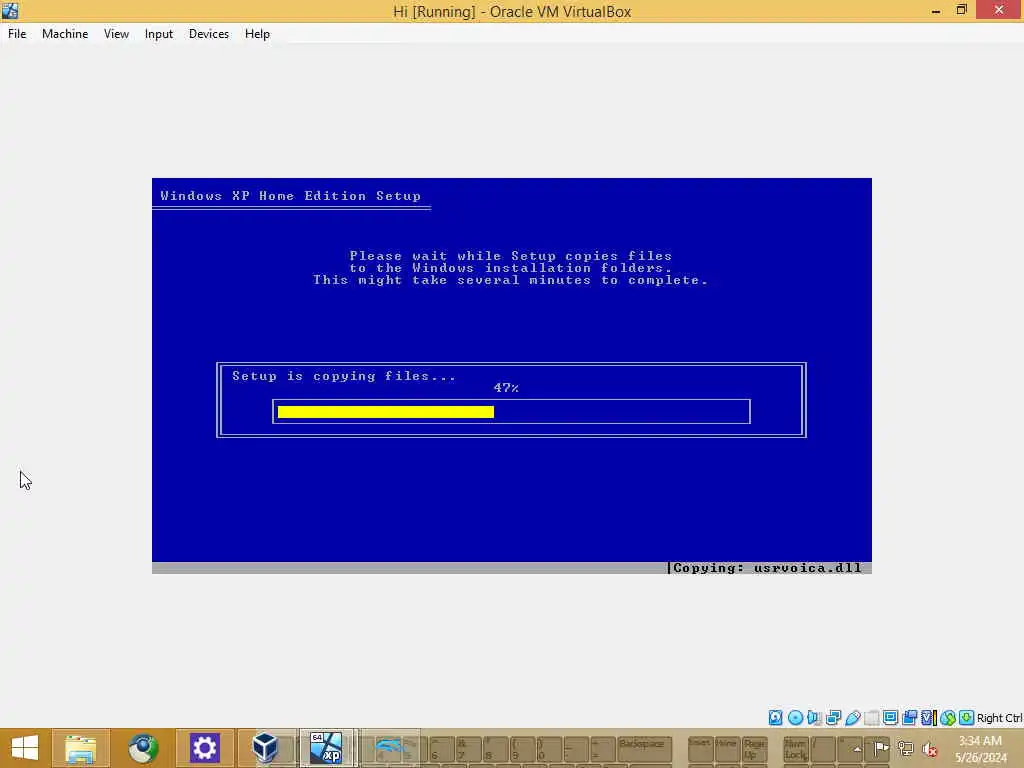
Task: Click the CPU virtualization V indicator
Action: pos(928,718)
